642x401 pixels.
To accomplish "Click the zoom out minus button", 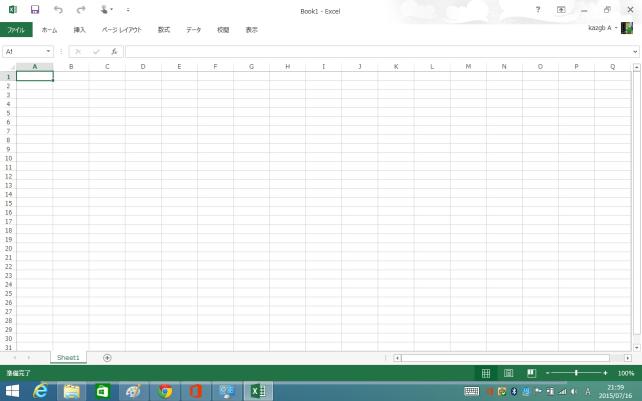I will coord(547,373).
